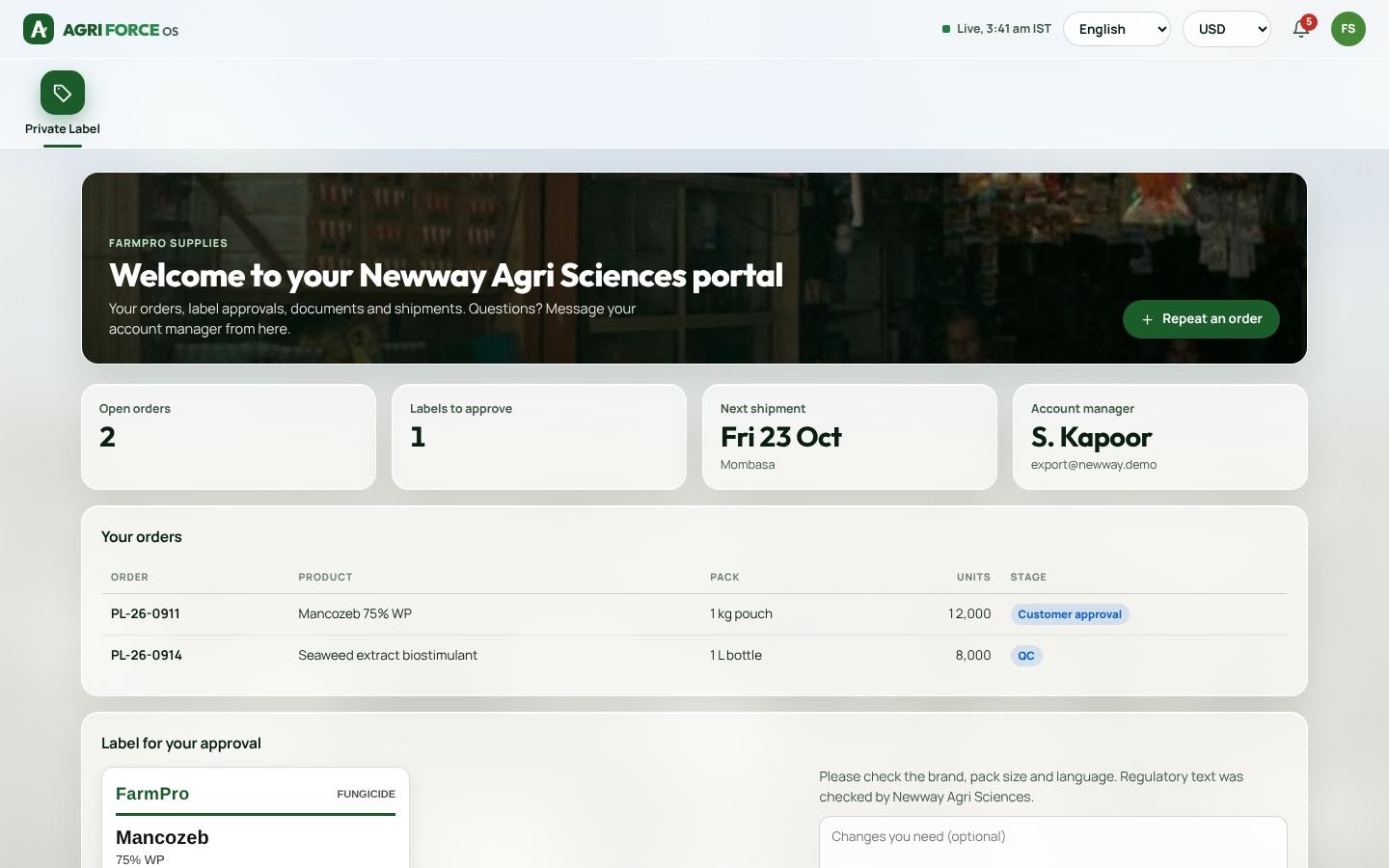Click the Repeat an order button
The width and height of the screenshot is (1389, 868).
point(1201,319)
